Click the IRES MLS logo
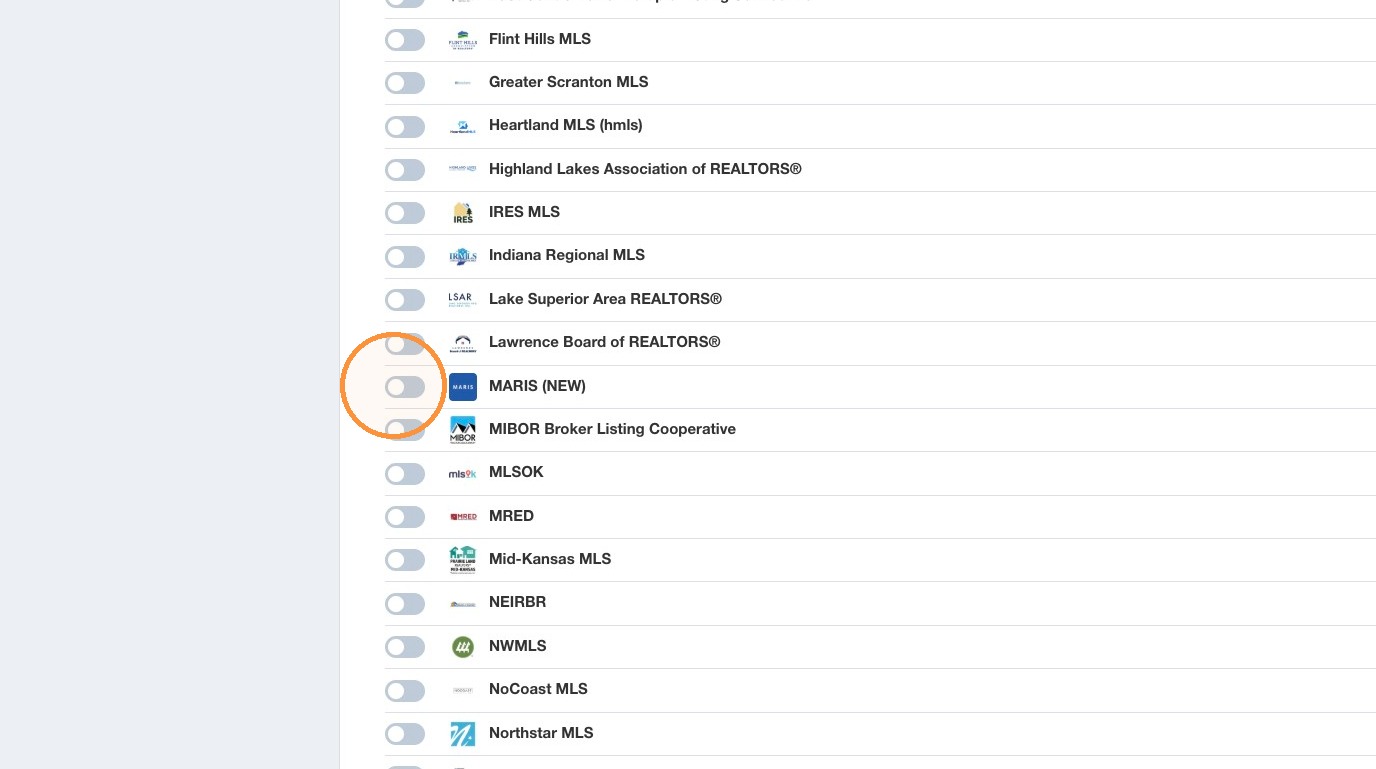1376x769 pixels. coord(463,213)
